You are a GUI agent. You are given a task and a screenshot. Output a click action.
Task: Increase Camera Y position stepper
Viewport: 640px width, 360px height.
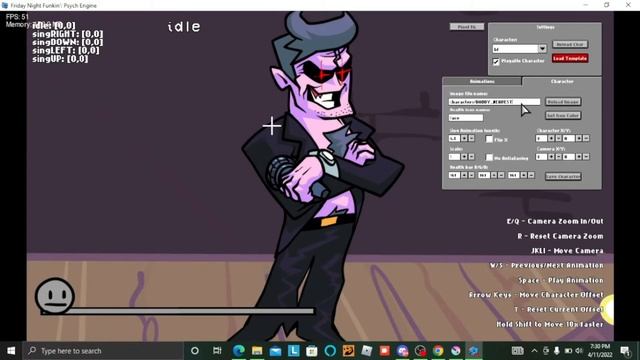(579, 157)
